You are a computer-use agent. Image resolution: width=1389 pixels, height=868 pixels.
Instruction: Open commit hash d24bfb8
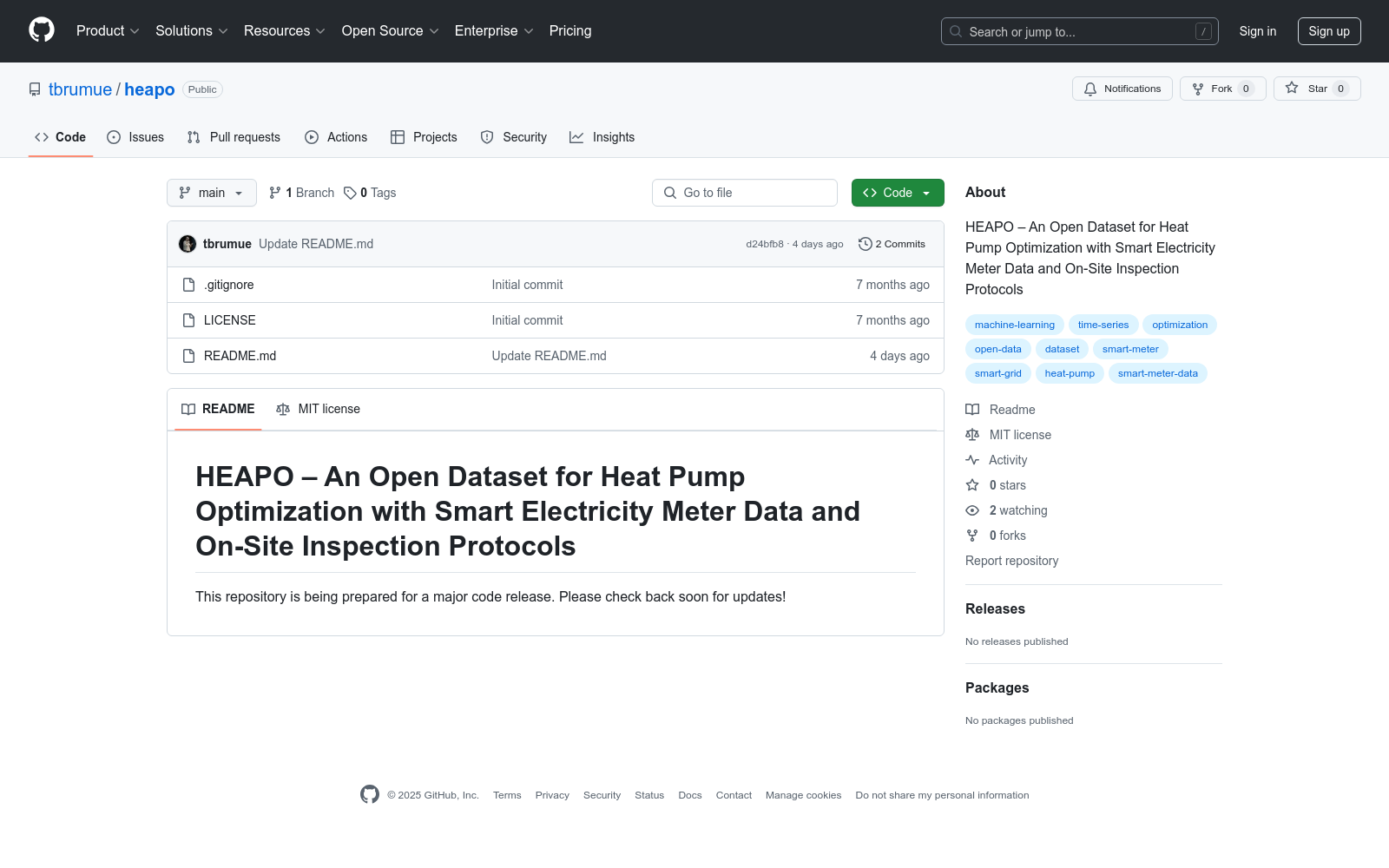point(765,244)
